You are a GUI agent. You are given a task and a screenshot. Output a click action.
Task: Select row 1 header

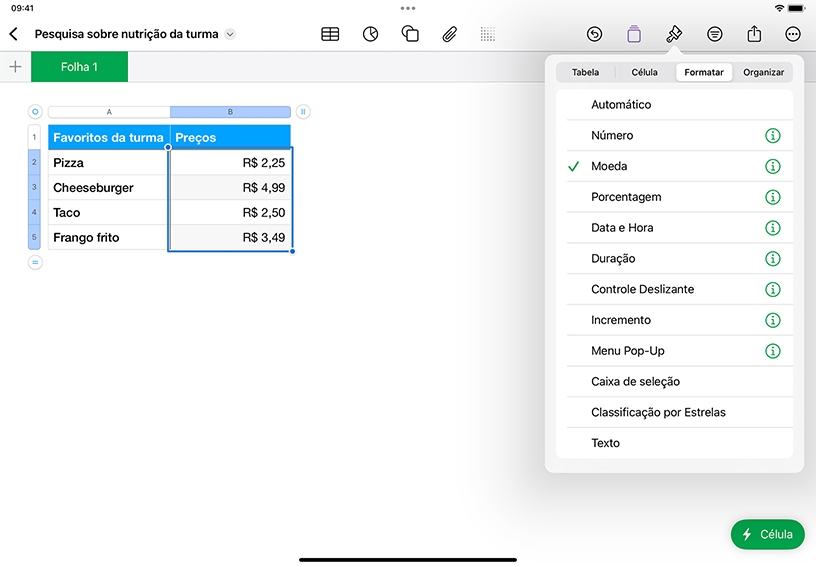(34, 137)
